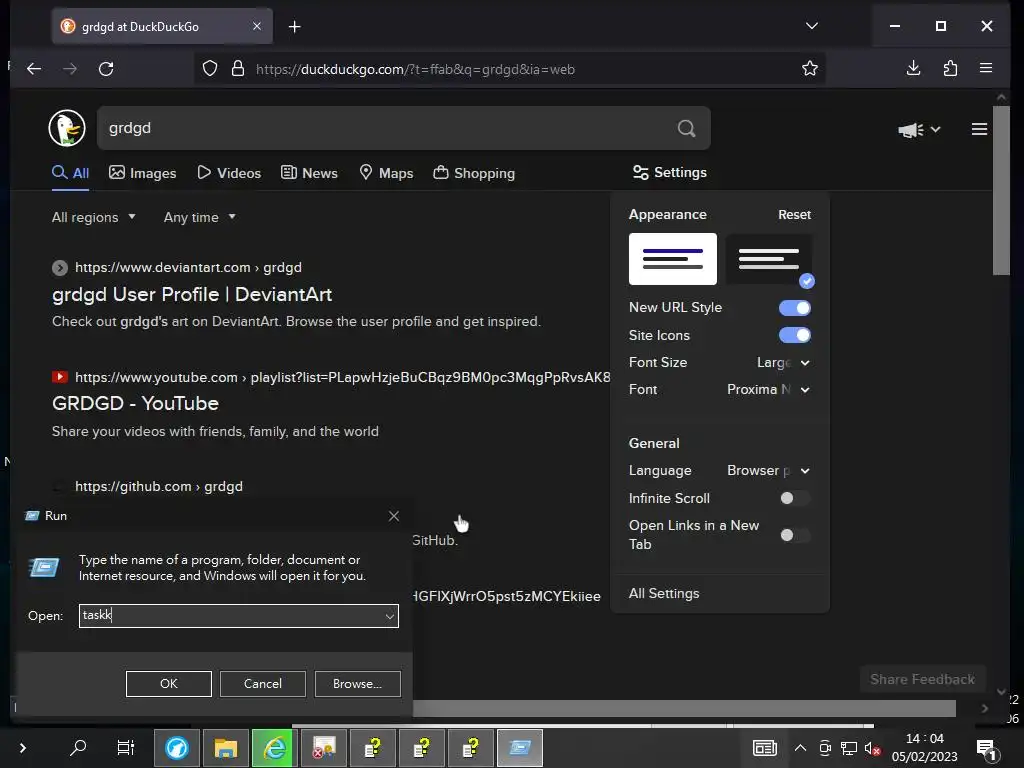Image resolution: width=1024 pixels, height=768 pixels.
Task: Click the page vertical scrollbar thumb
Action: (x=1001, y=190)
